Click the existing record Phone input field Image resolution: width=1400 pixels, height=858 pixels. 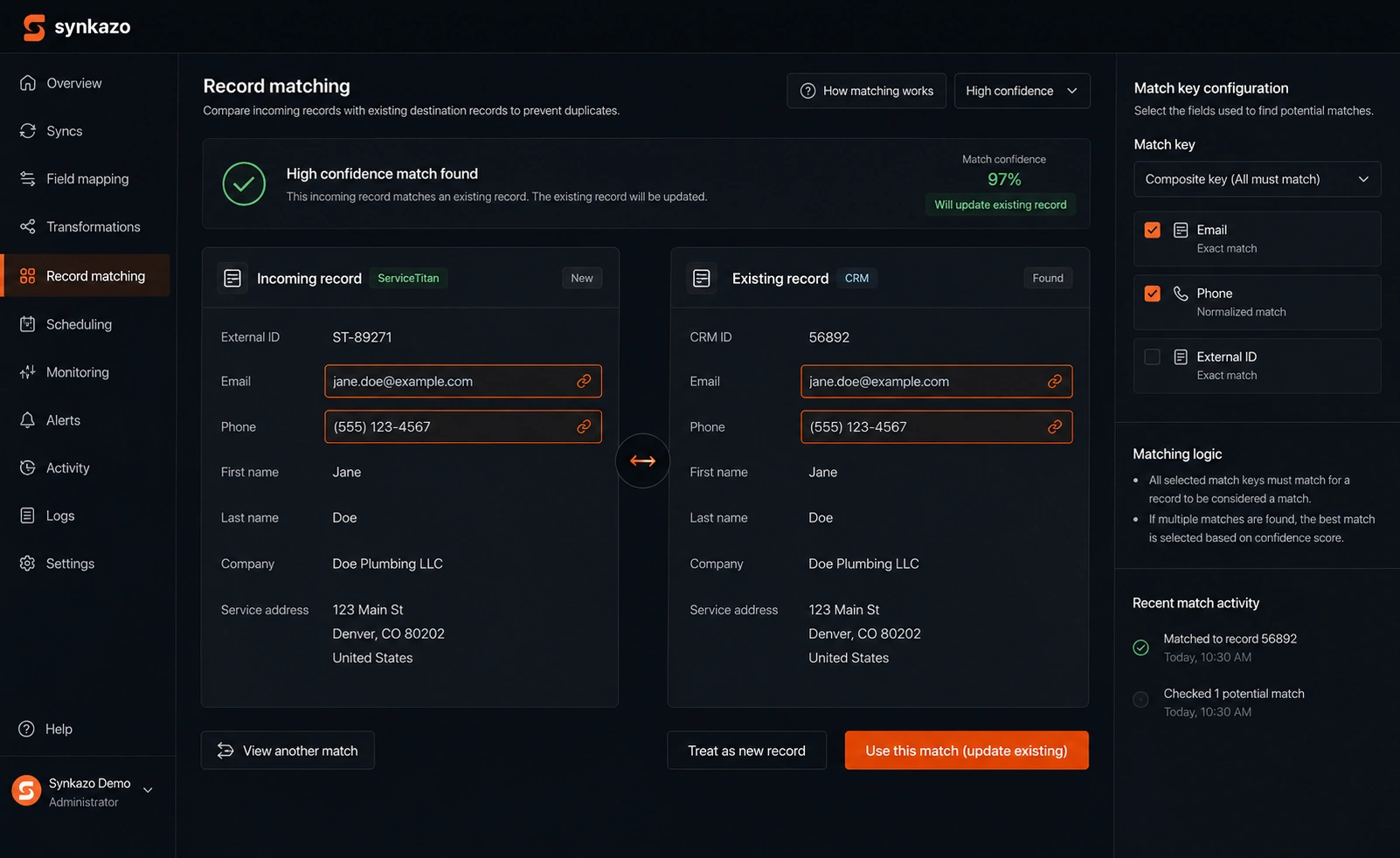point(937,426)
